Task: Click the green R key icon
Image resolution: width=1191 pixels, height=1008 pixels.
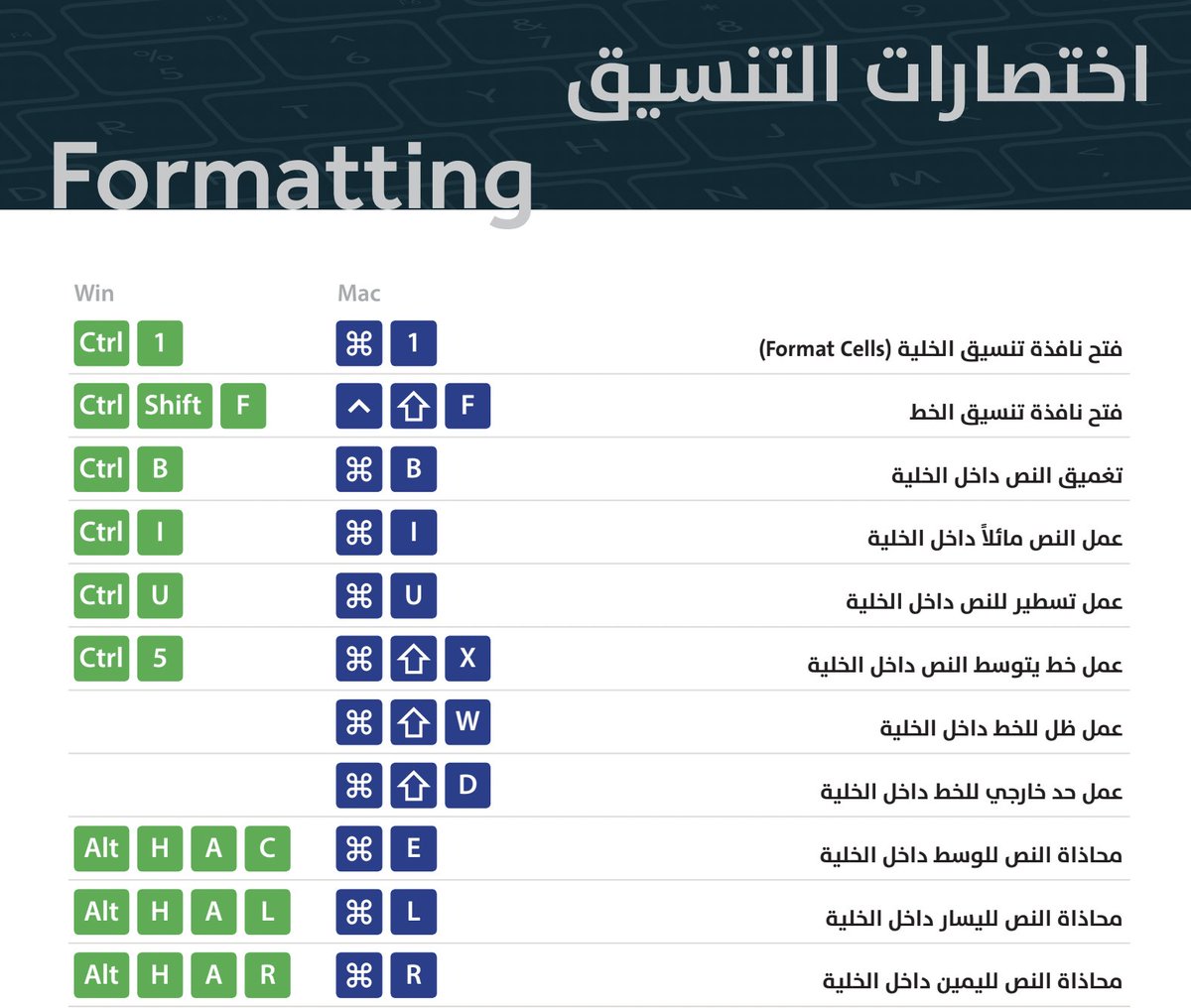Action: click(x=267, y=975)
